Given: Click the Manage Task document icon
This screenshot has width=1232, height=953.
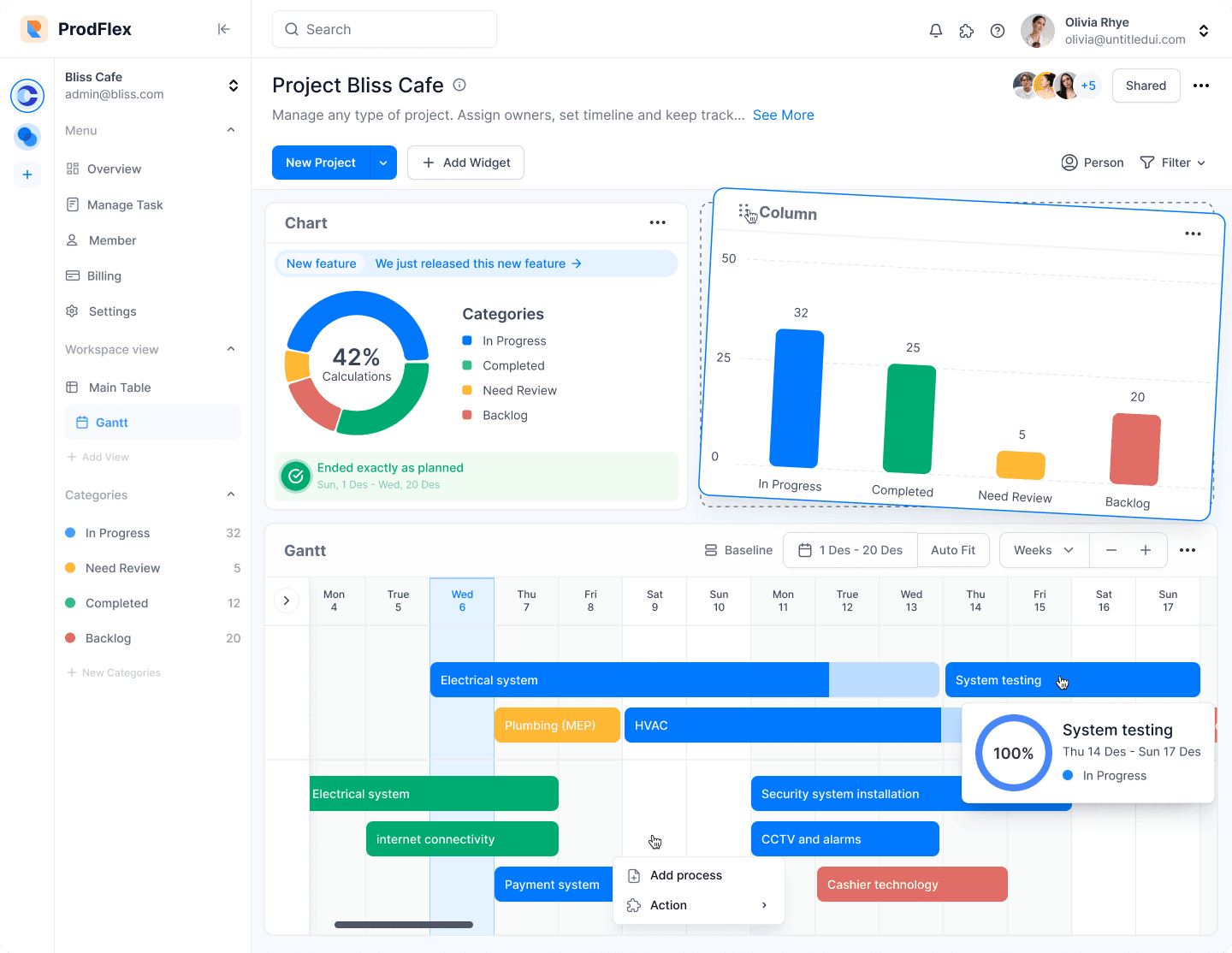Looking at the screenshot, I should [73, 204].
